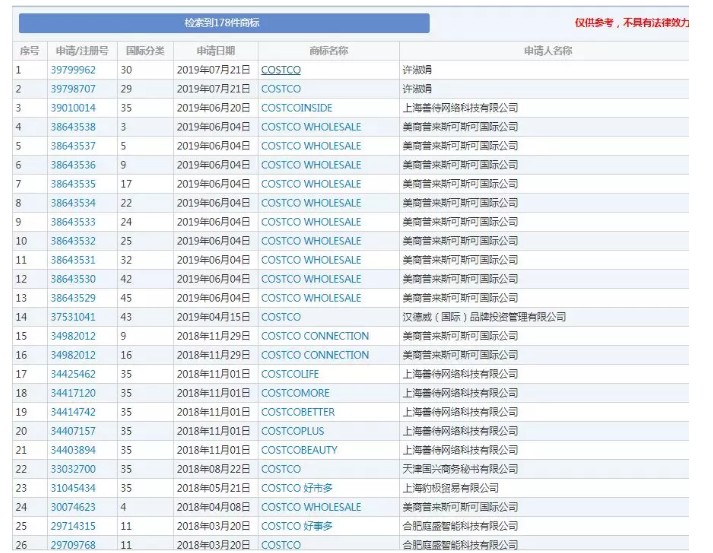The image size is (713, 553).
Task: Click applicant '上海豹极贸易有限公司' in row 23
Action: coord(451,488)
